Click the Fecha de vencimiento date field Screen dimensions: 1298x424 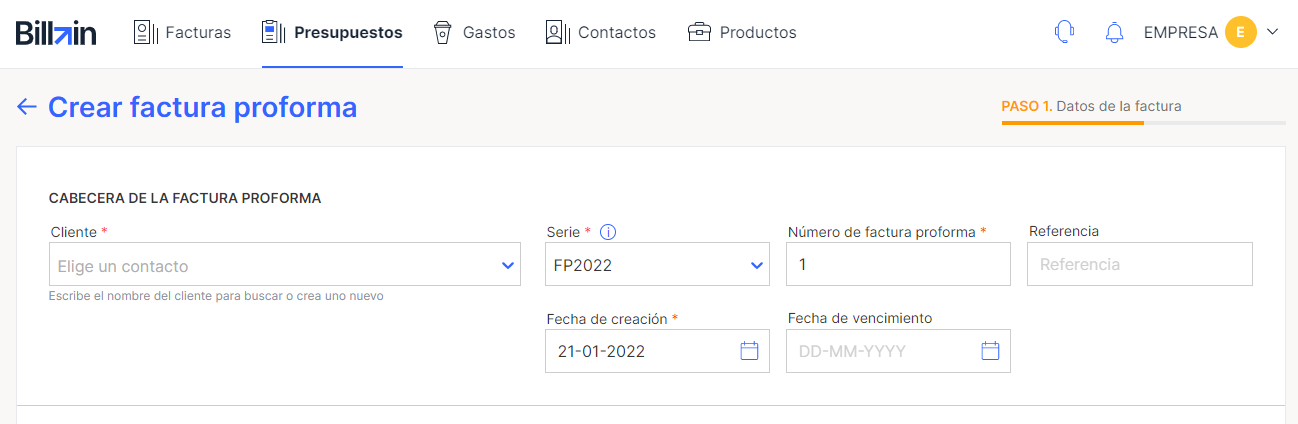point(898,351)
